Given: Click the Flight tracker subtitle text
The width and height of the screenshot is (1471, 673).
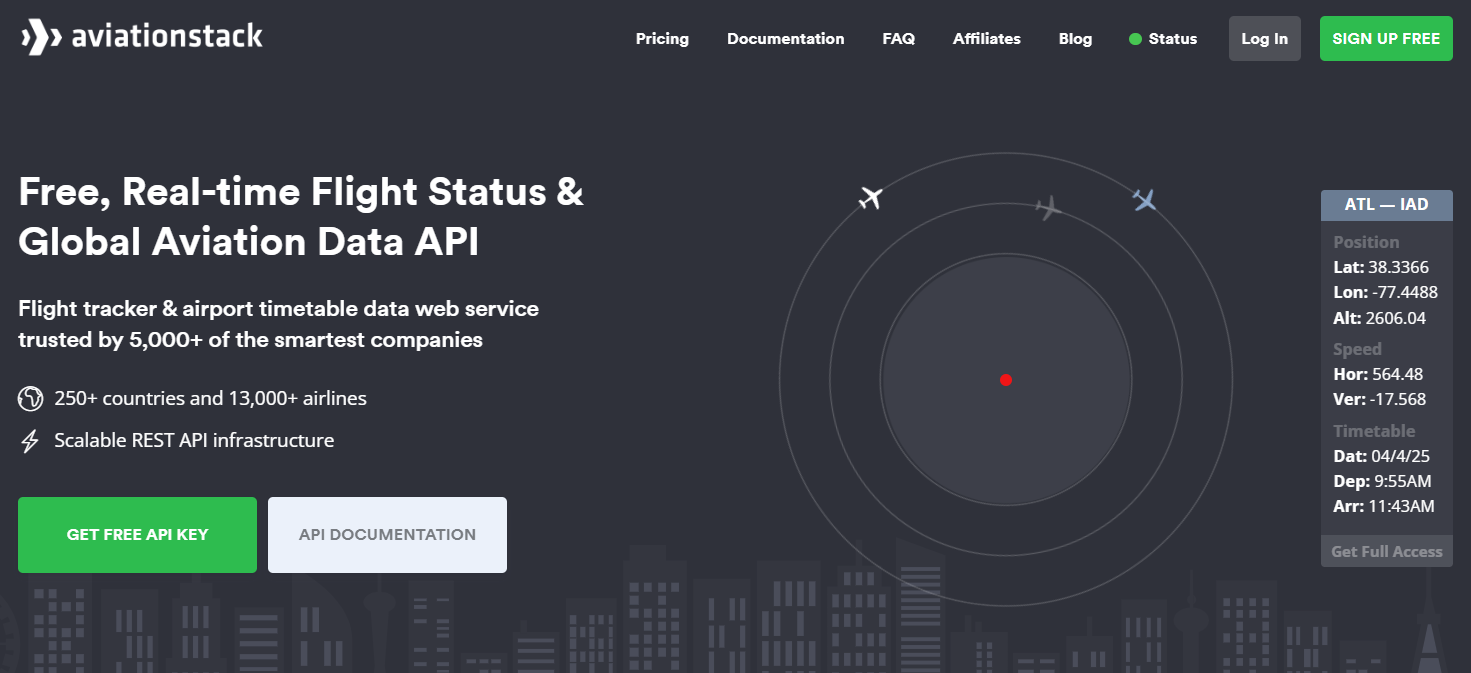Looking at the screenshot, I should pos(278,324).
